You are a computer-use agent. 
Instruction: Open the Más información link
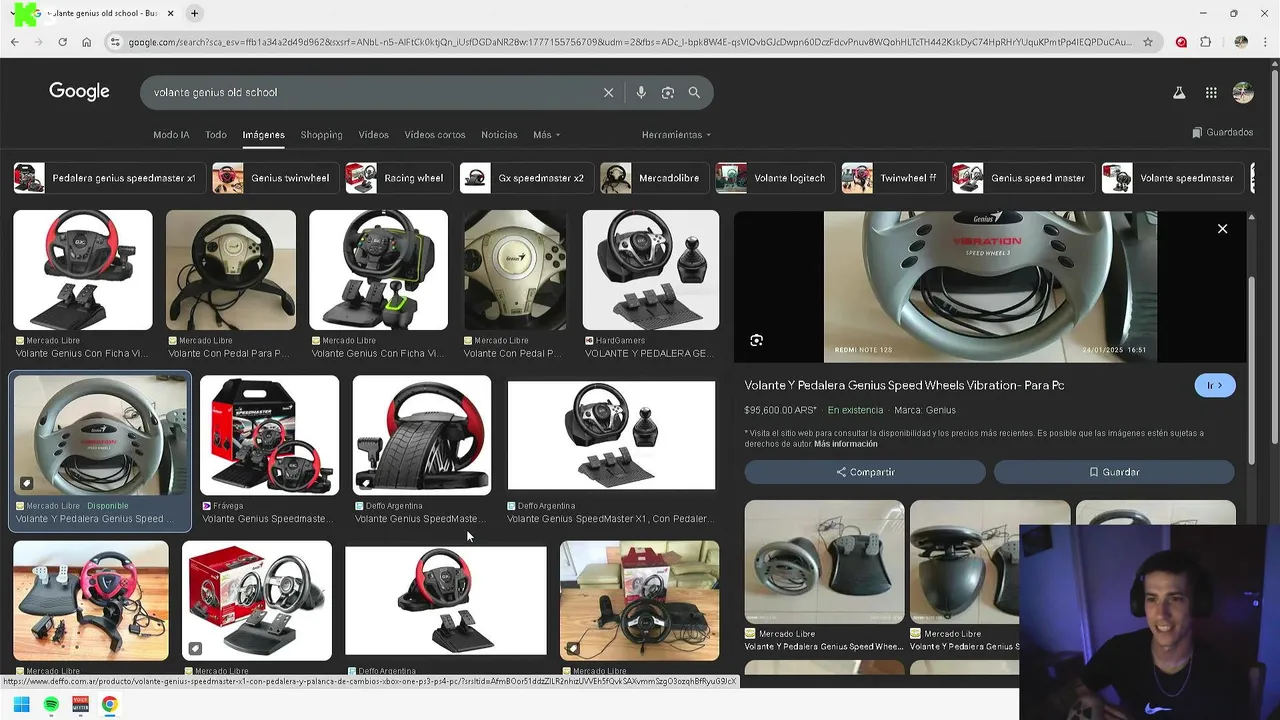[x=845, y=444]
